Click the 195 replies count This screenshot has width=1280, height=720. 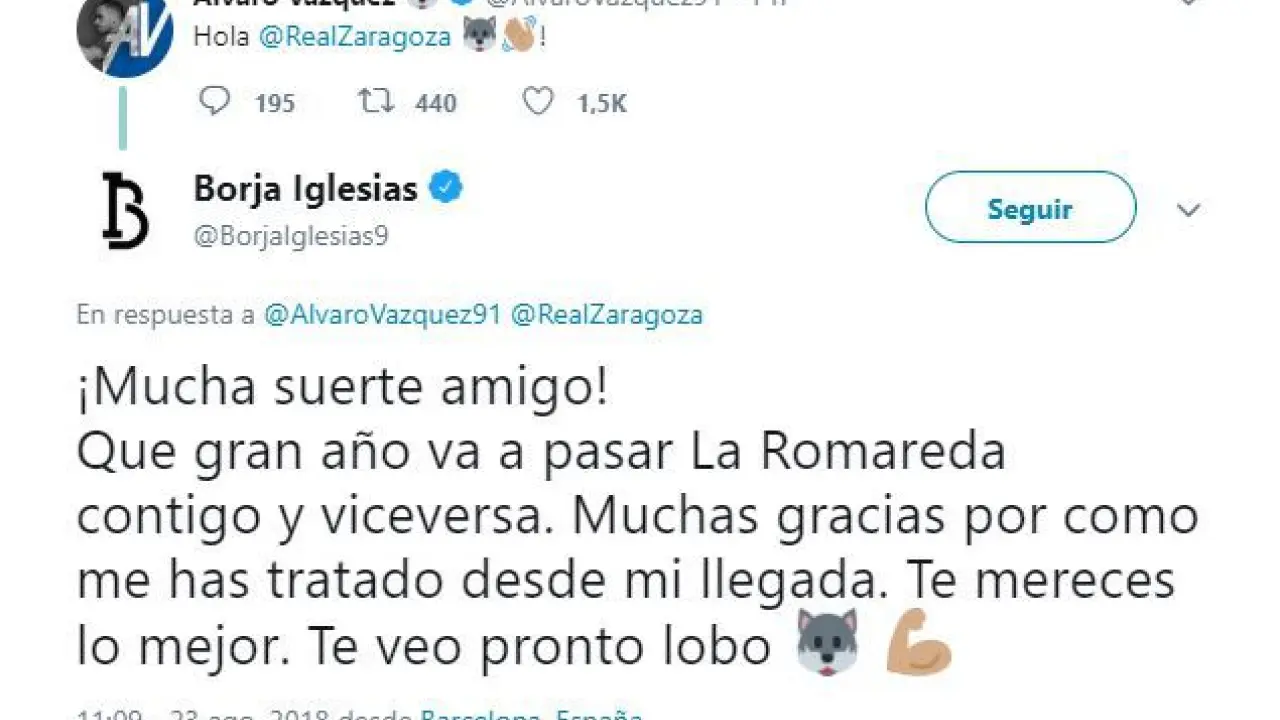tap(274, 102)
